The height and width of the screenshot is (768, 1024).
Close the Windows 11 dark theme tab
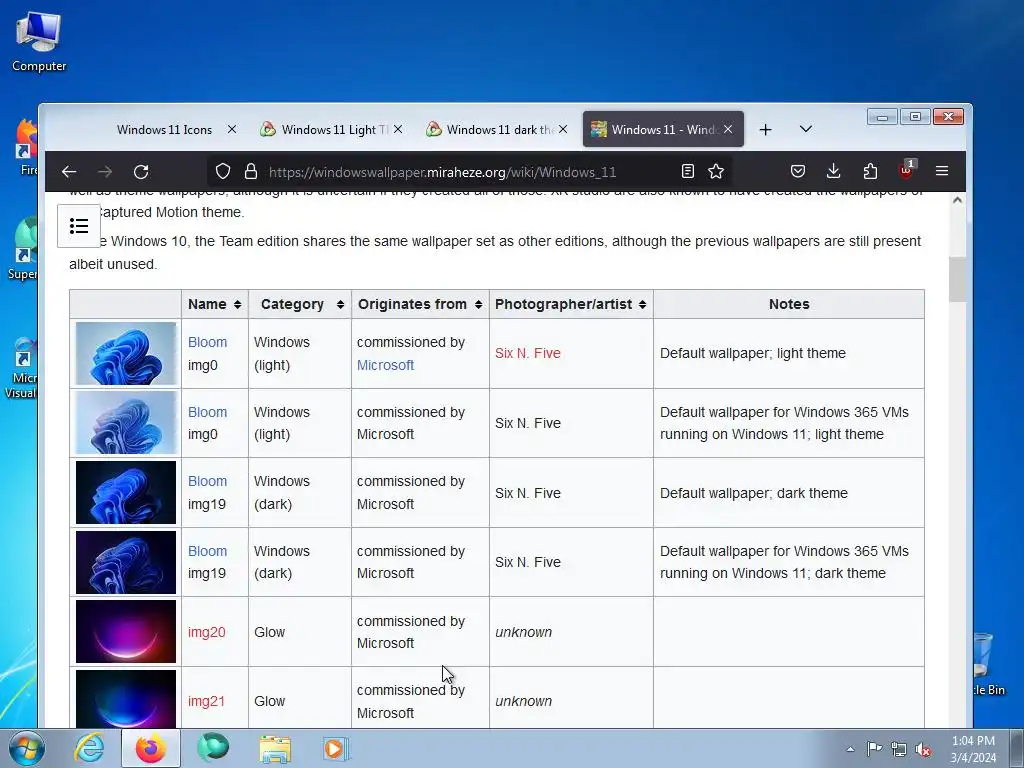(x=563, y=129)
